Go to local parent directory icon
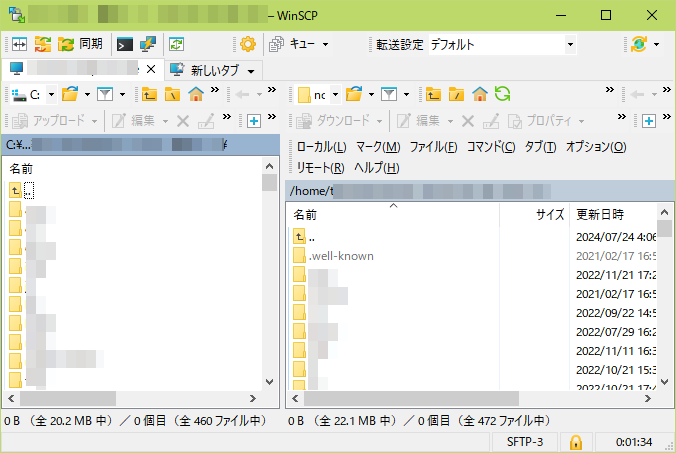The image size is (676, 453). click(149, 94)
